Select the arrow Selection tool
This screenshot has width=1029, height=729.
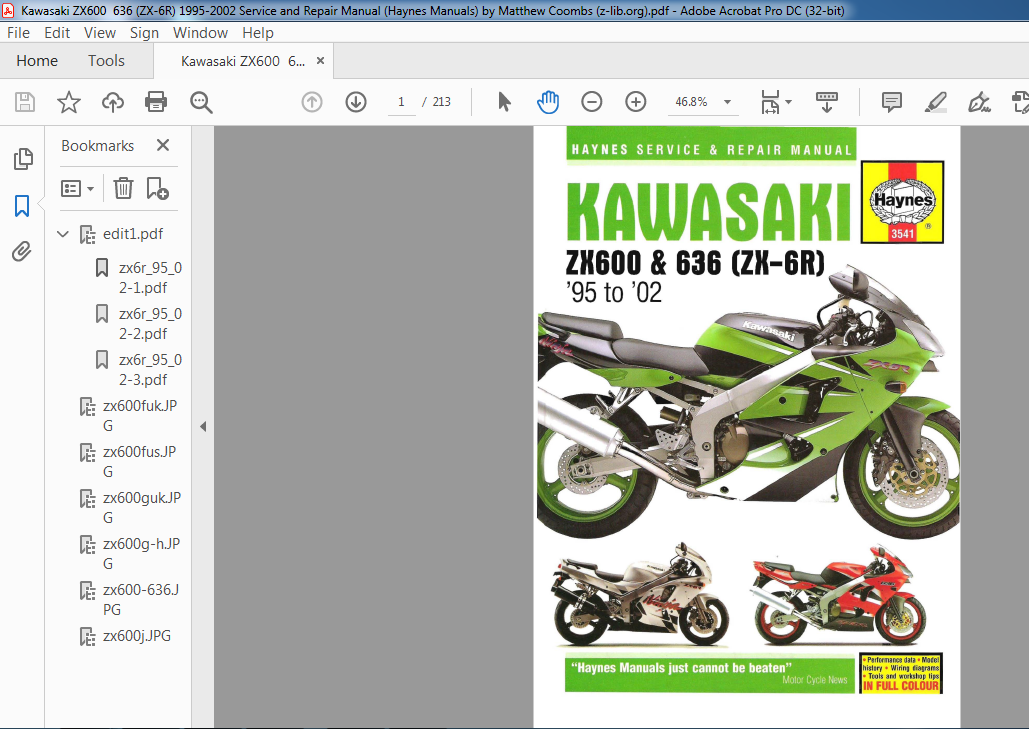(x=504, y=102)
